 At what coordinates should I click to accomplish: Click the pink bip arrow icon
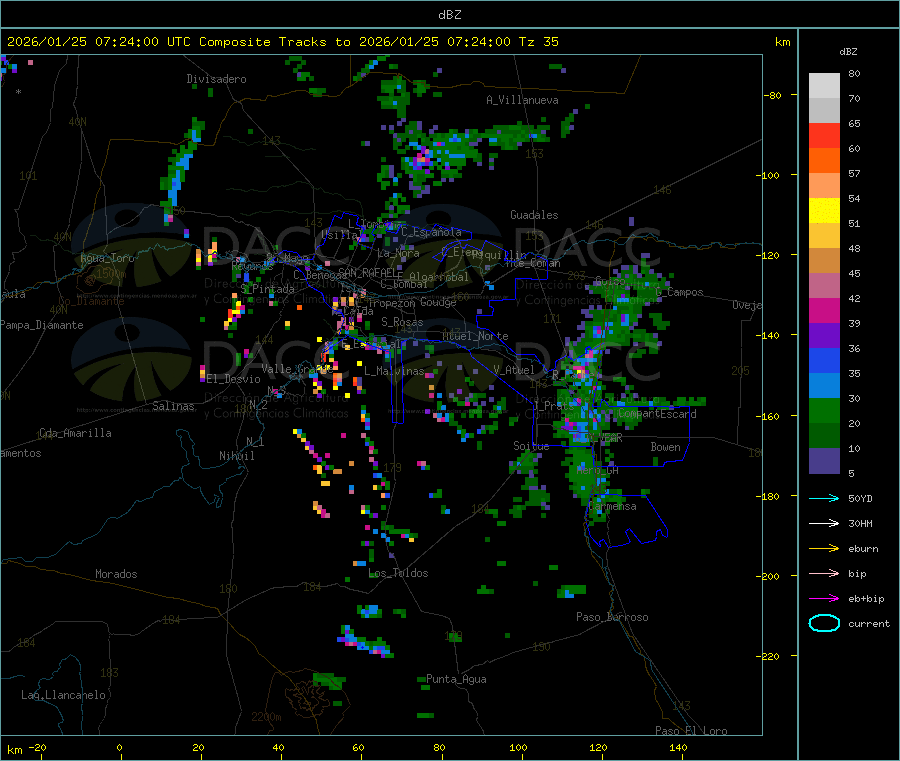click(x=824, y=573)
